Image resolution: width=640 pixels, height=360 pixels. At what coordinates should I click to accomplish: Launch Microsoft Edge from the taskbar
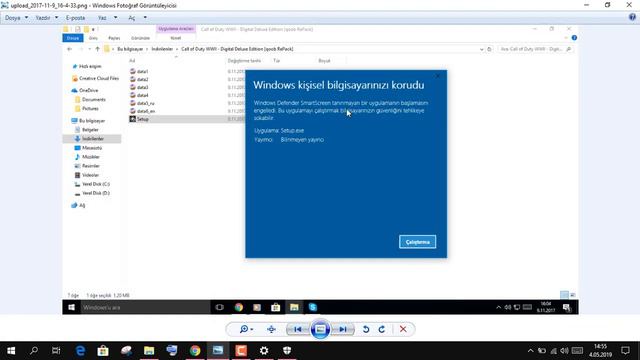[80, 351]
